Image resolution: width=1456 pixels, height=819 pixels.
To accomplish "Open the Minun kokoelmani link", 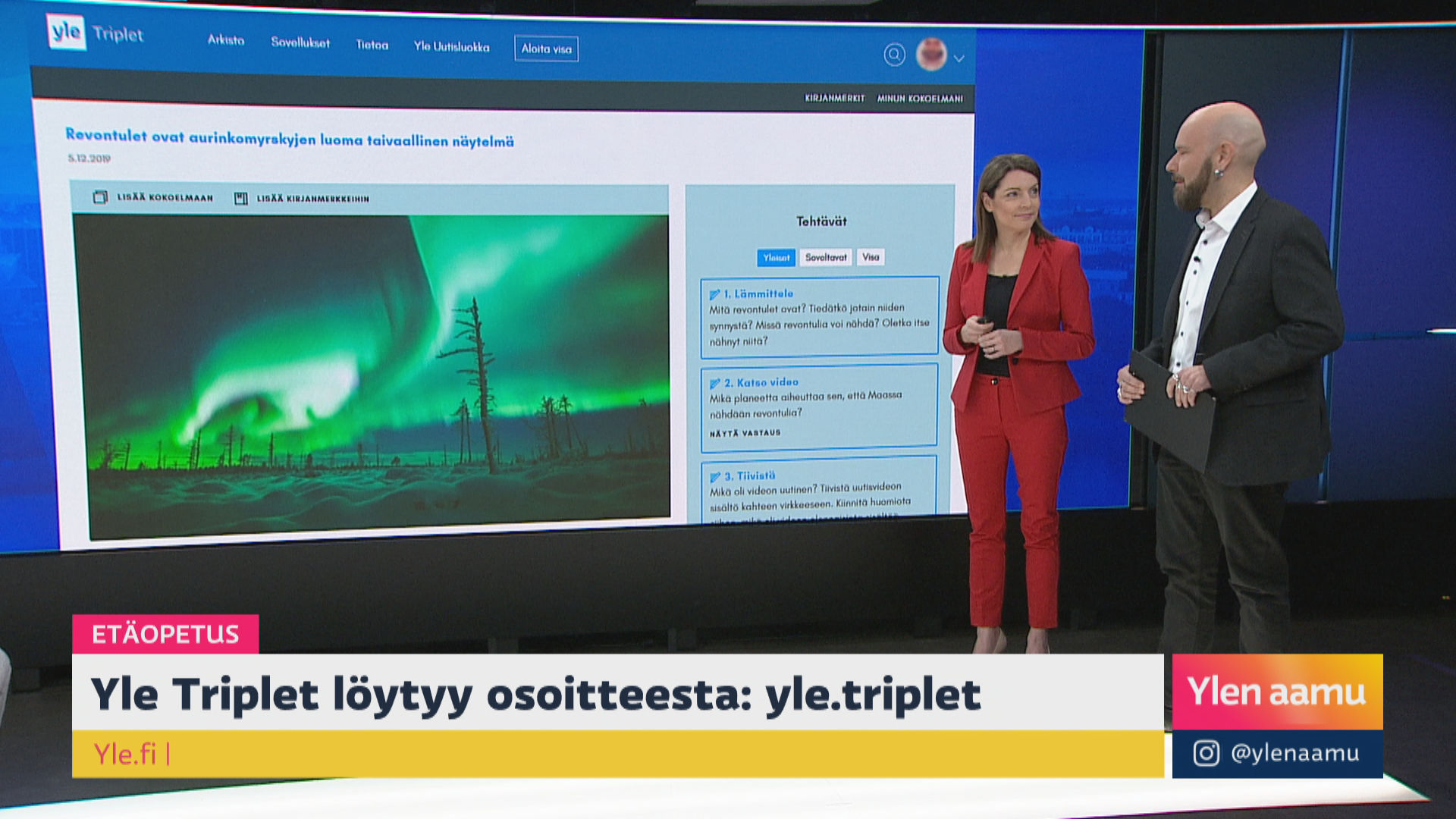I will click(920, 99).
